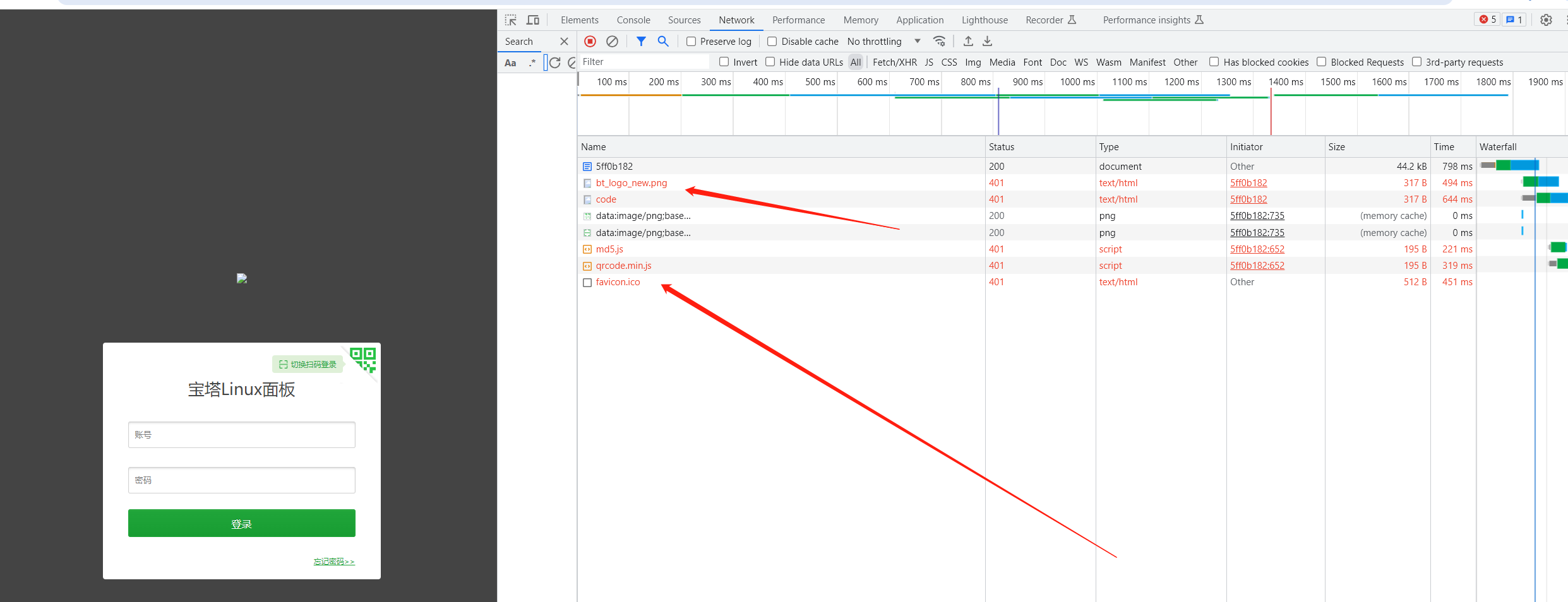Open the Recorder tab

click(1051, 20)
